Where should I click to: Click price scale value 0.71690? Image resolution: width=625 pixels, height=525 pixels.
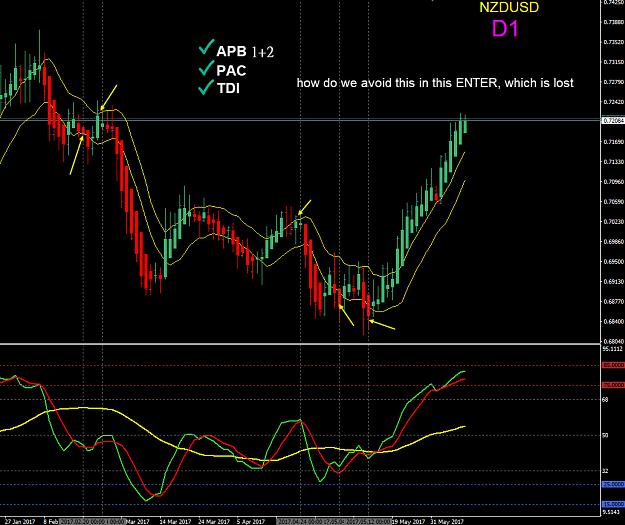[x=614, y=142]
